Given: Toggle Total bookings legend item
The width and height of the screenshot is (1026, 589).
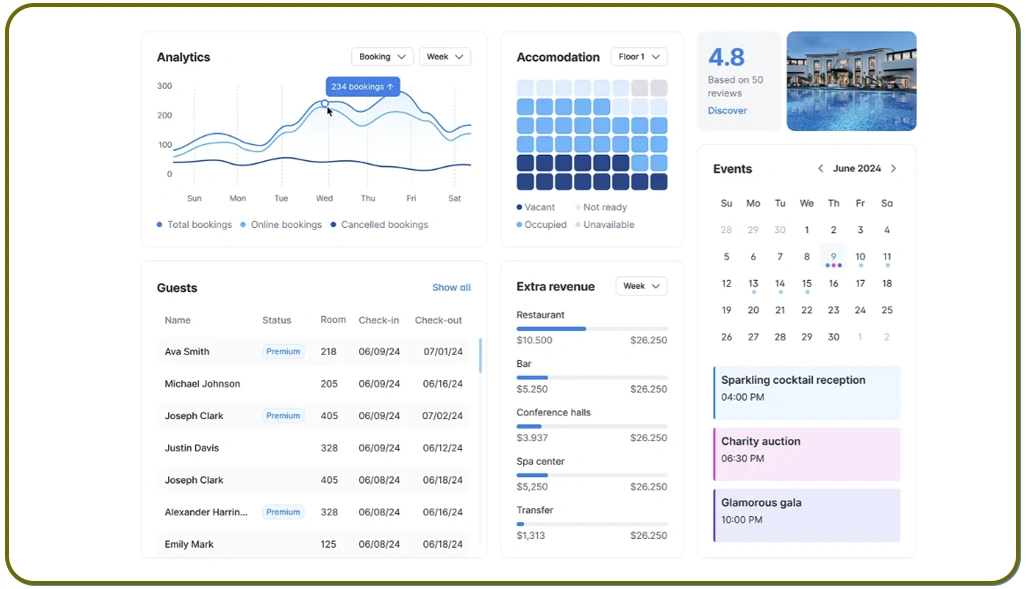Looking at the screenshot, I should pyautogui.click(x=194, y=225).
